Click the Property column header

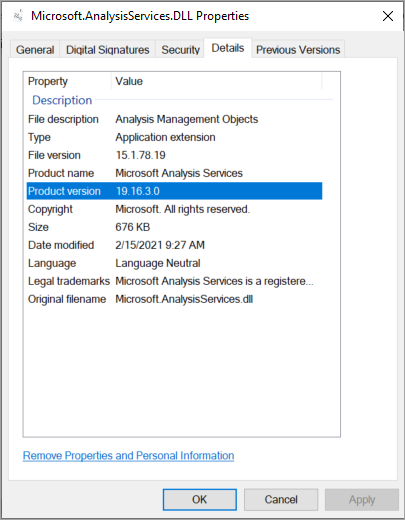[x=48, y=81]
